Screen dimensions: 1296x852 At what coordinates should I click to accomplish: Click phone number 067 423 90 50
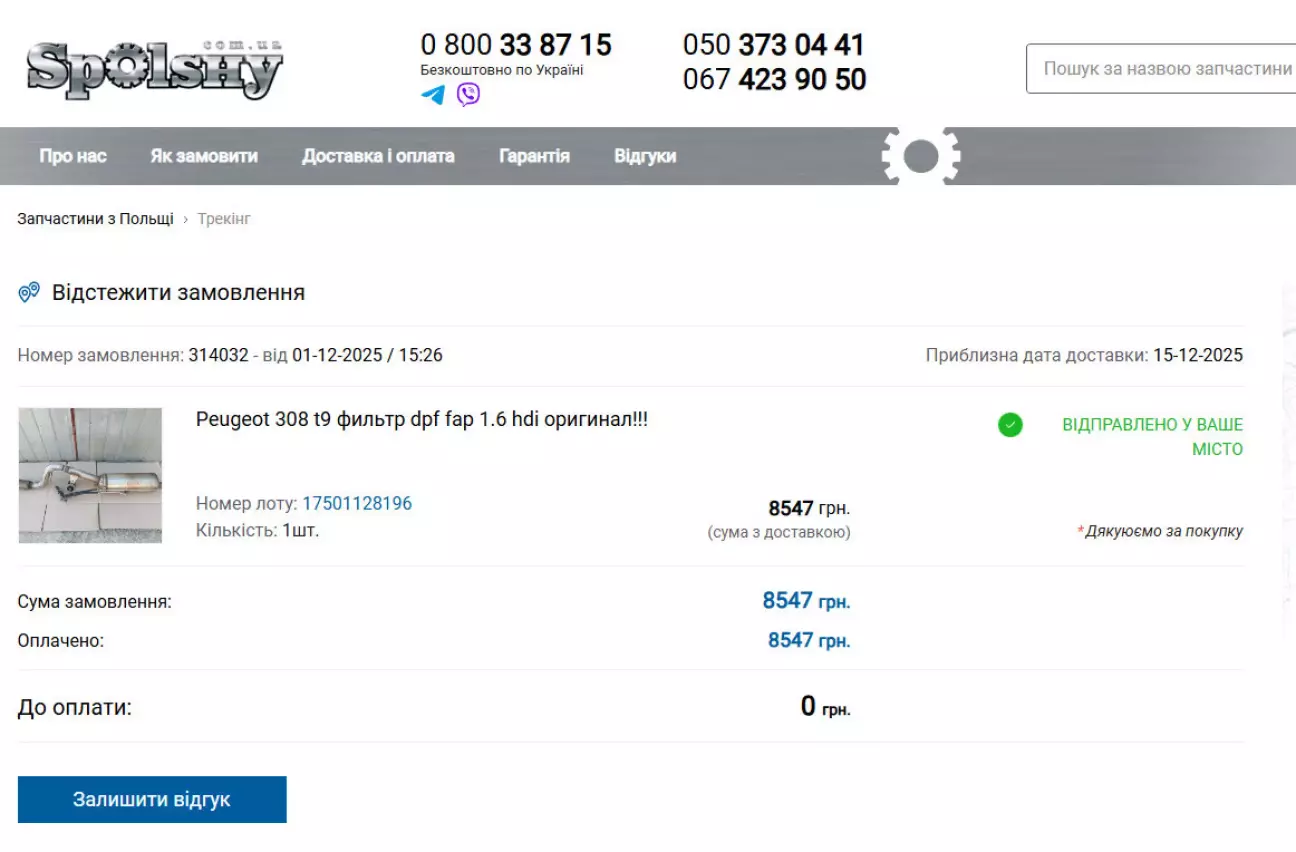click(774, 79)
